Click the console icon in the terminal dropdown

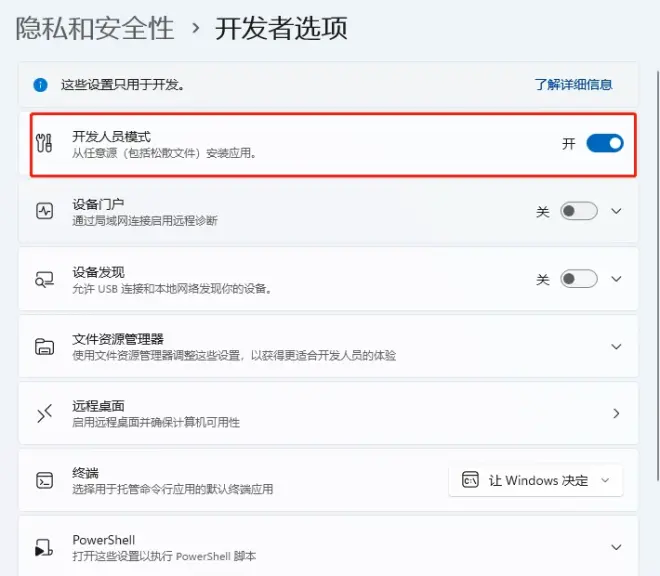pyautogui.click(x=470, y=480)
